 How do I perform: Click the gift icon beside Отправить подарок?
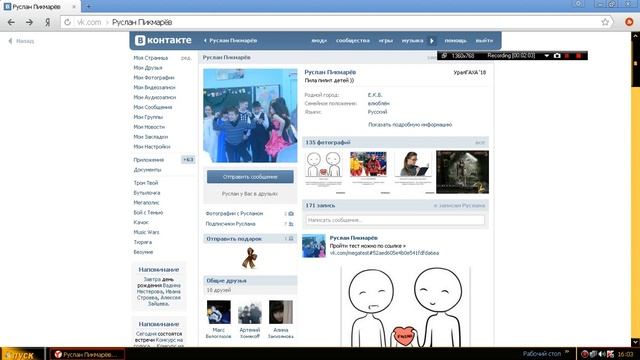(x=291, y=239)
